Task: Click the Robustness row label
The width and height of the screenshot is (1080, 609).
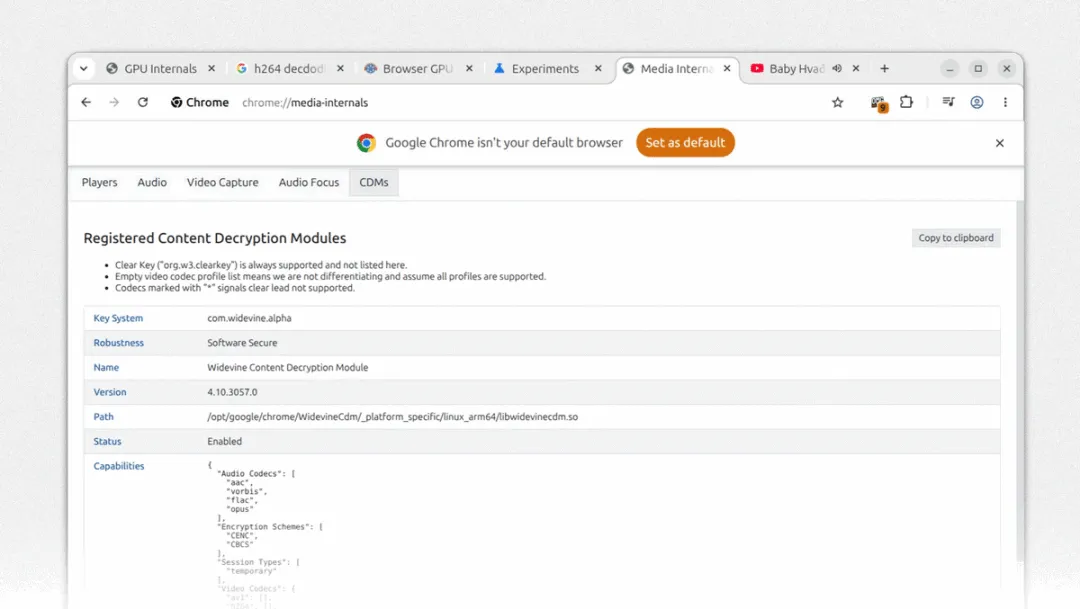Action: click(118, 343)
